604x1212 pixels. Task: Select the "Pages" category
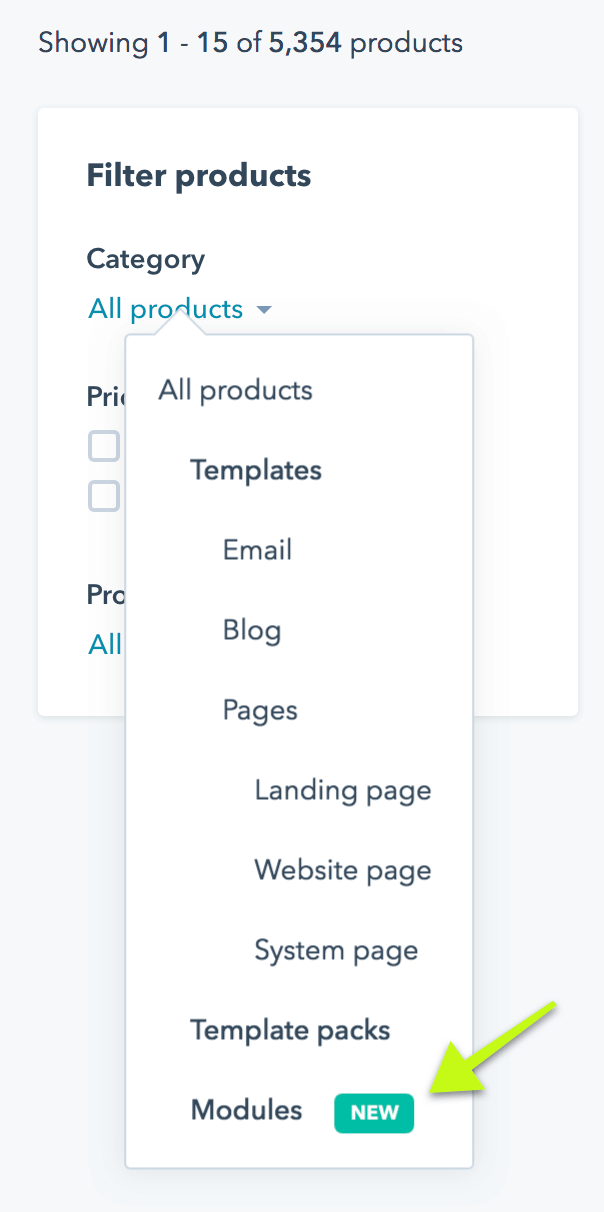[260, 710]
